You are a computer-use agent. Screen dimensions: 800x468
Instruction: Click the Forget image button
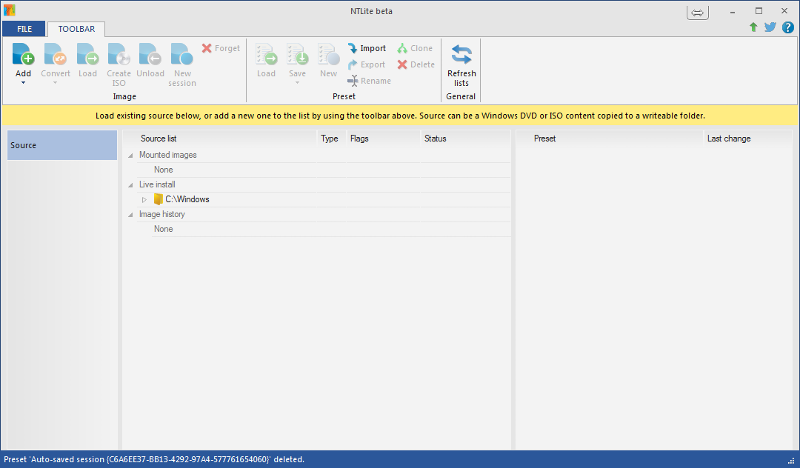tap(220, 48)
